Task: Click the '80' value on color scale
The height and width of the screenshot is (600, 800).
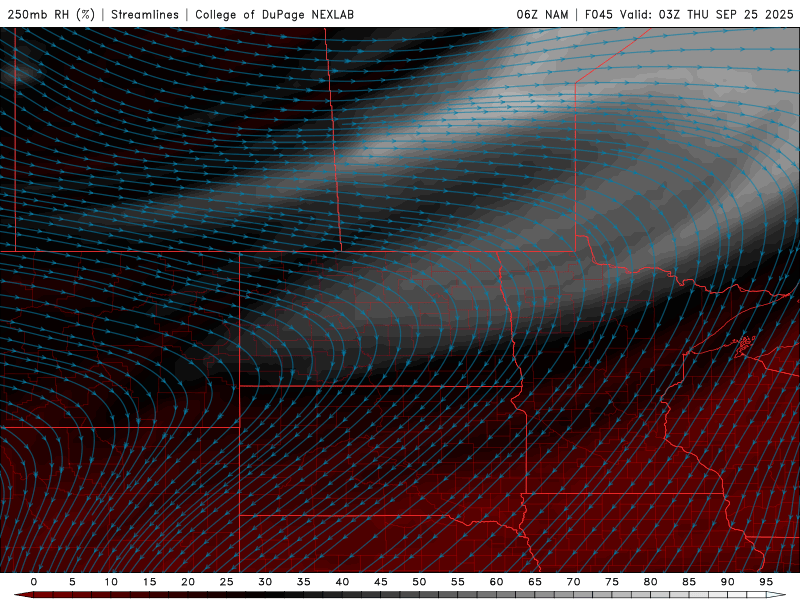Action: [x=650, y=582]
